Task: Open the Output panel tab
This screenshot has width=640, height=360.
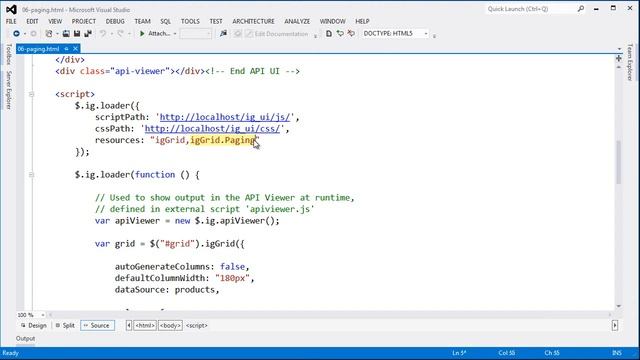Action: coord(25,338)
